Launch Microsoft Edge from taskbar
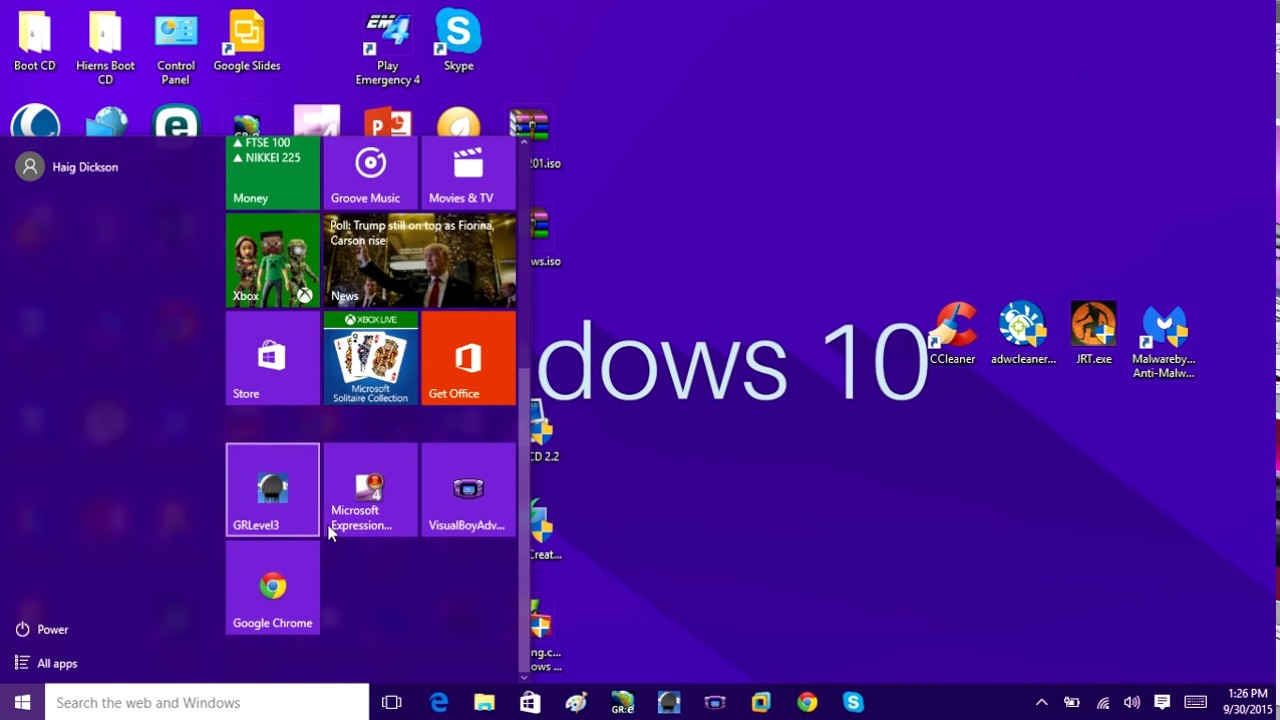This screenshot has height=720, width=1280. pos(439,702)
